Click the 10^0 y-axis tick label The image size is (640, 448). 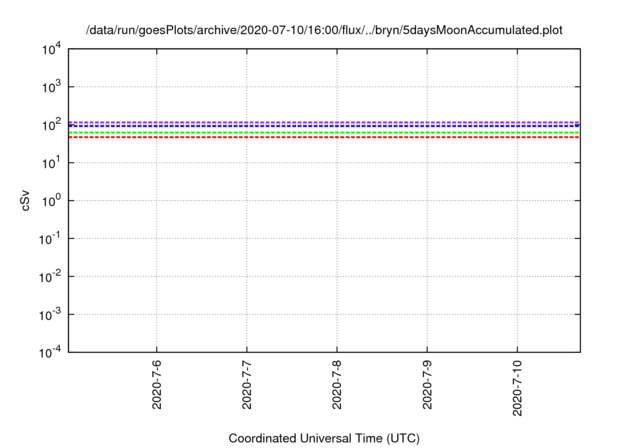(51, 201)
